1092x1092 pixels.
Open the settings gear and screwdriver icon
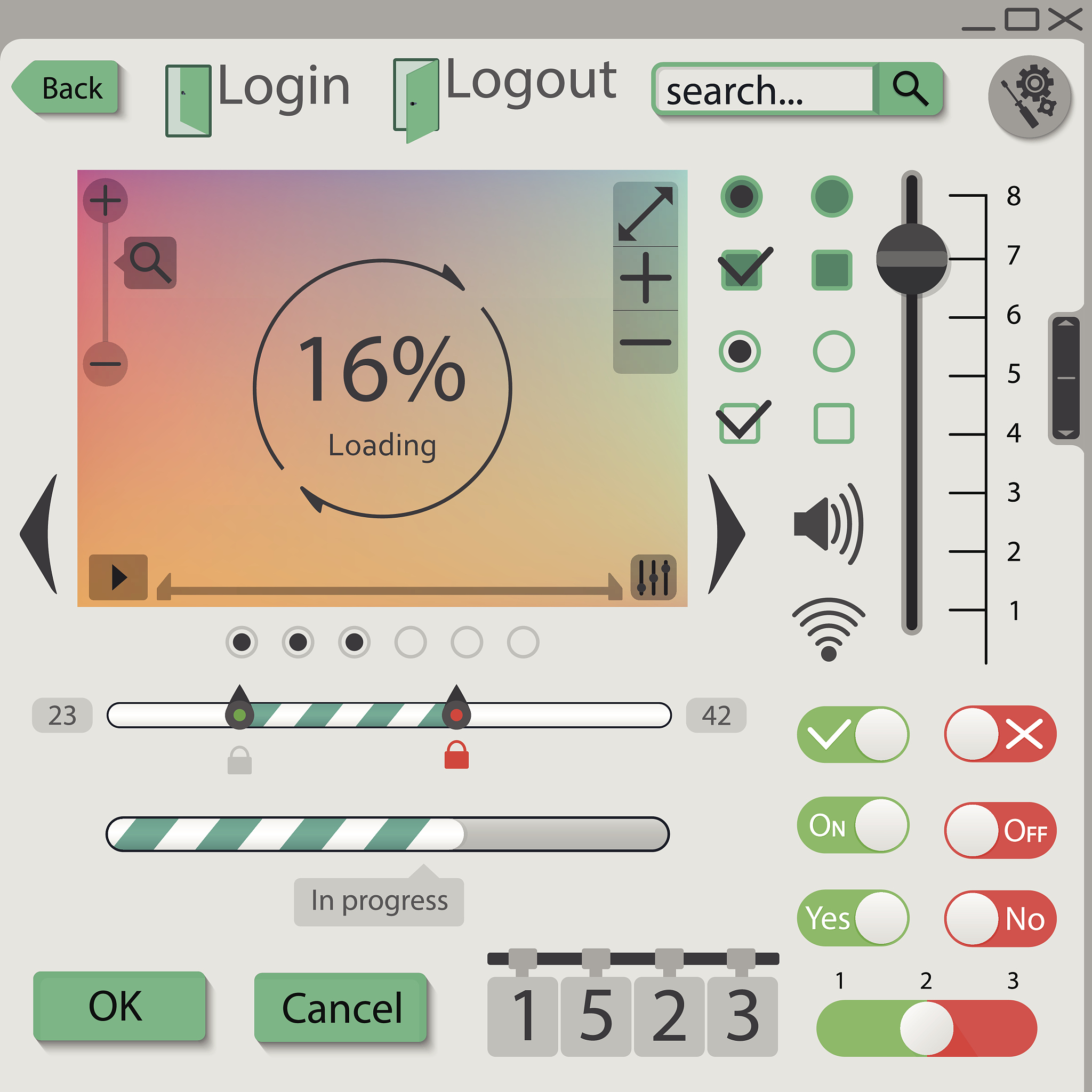pos(1029,97)
